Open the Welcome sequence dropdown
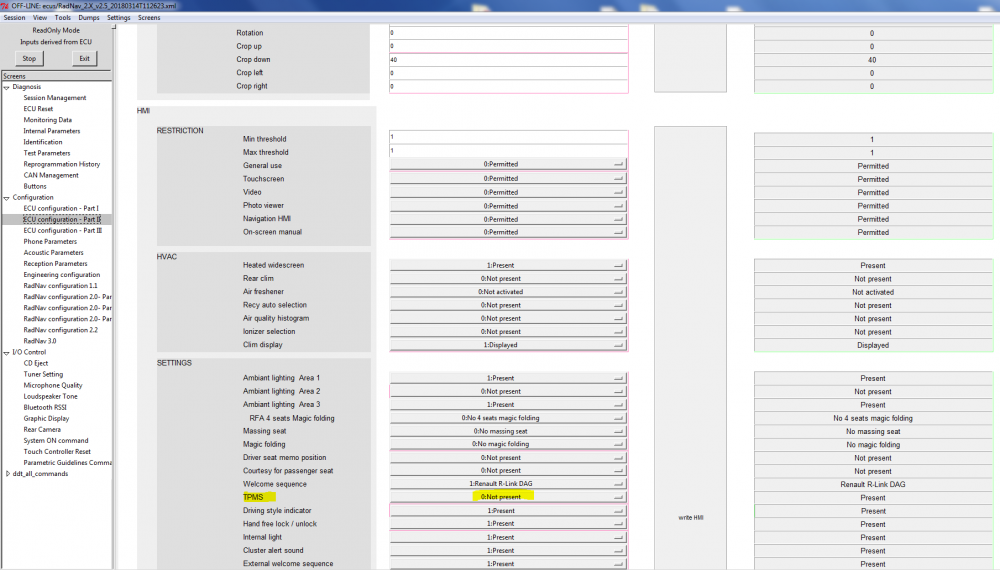The width and height of the screenshot is (1000, 570). point(508,484)
